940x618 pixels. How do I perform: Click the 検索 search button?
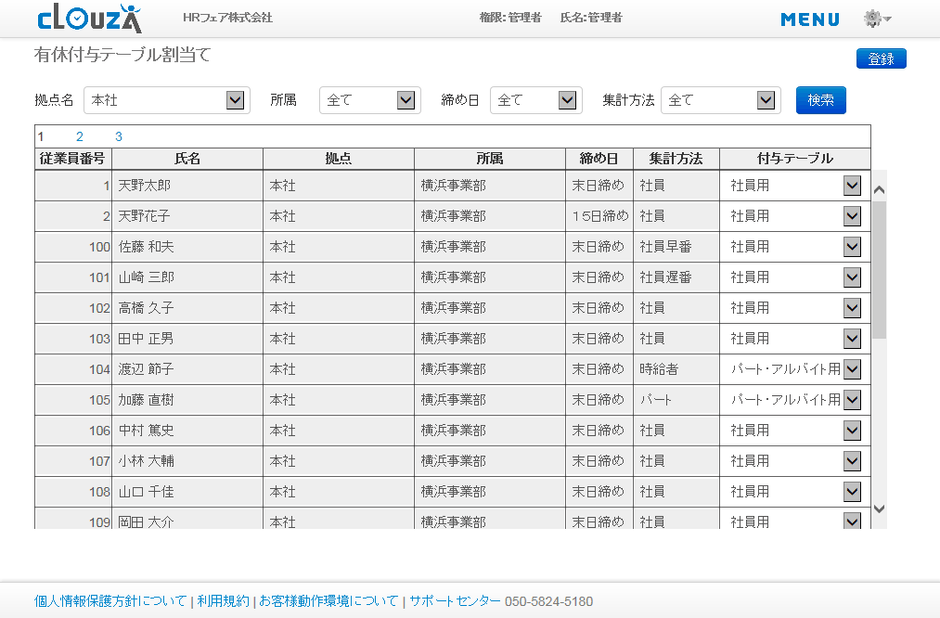(x=820, y=100)
